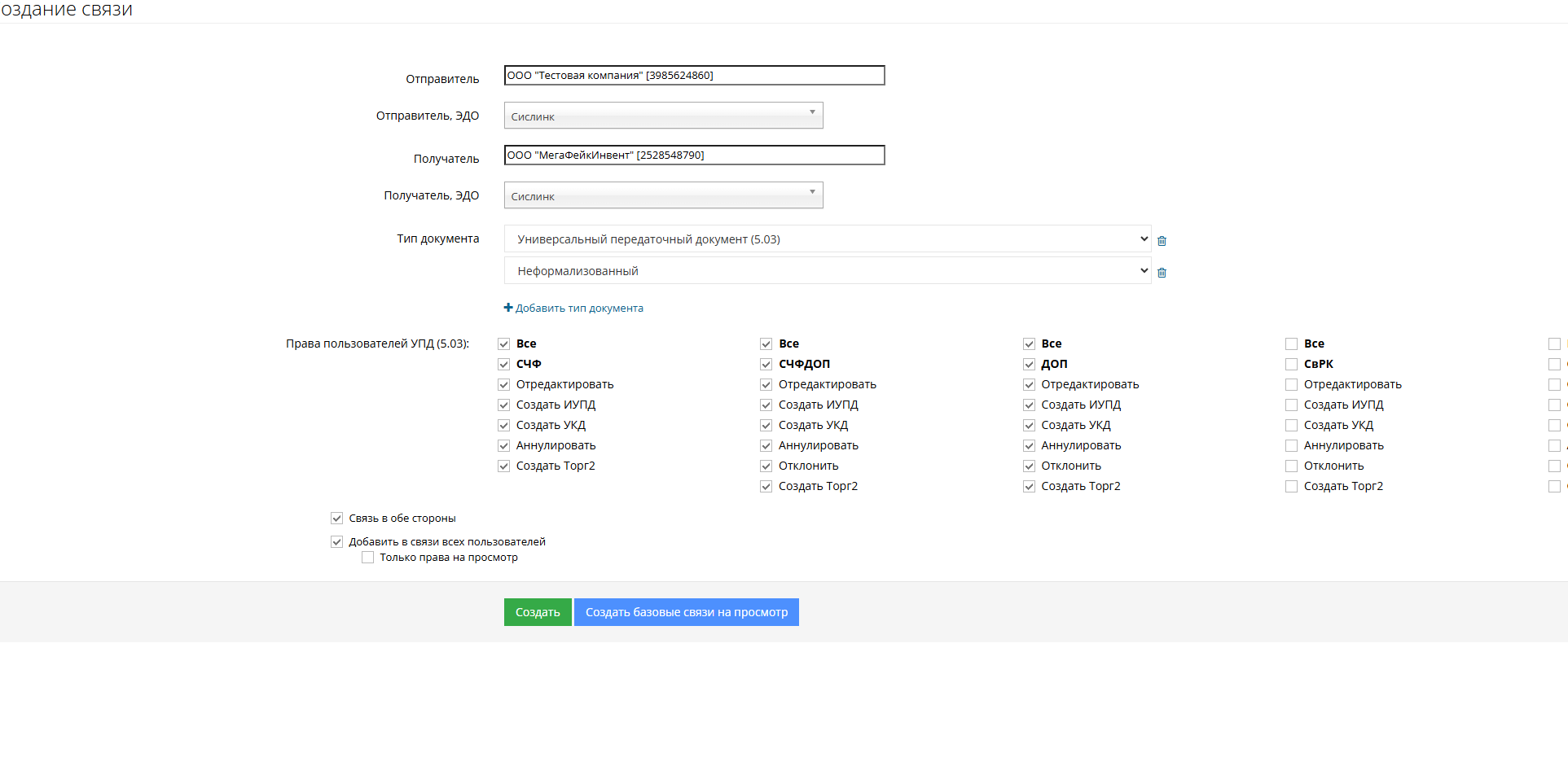Uncheck Добавить в связи всех пользователей
The image size is (1568, 766).
(337, 542)
